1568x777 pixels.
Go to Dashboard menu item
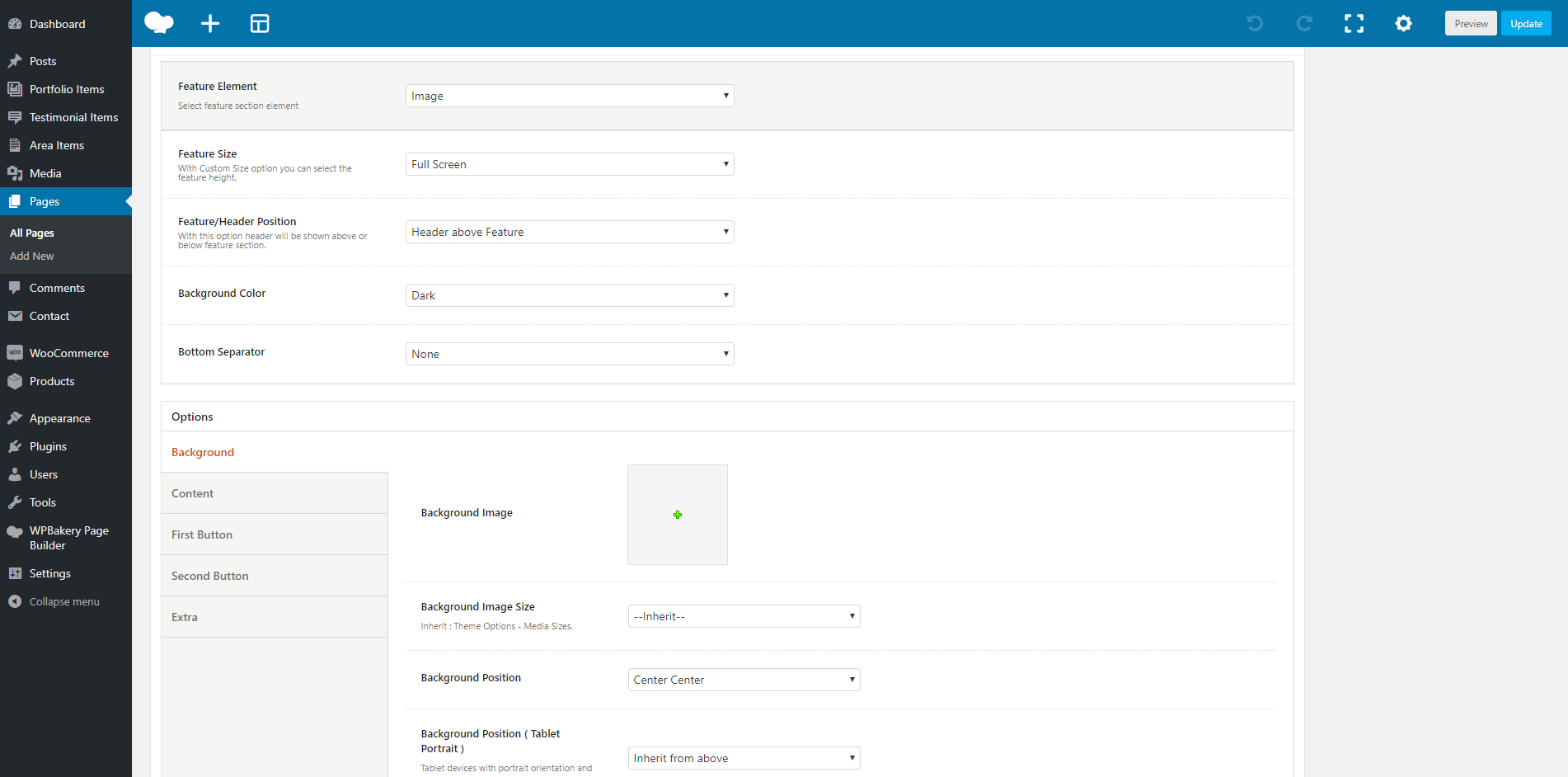[66, 24]
